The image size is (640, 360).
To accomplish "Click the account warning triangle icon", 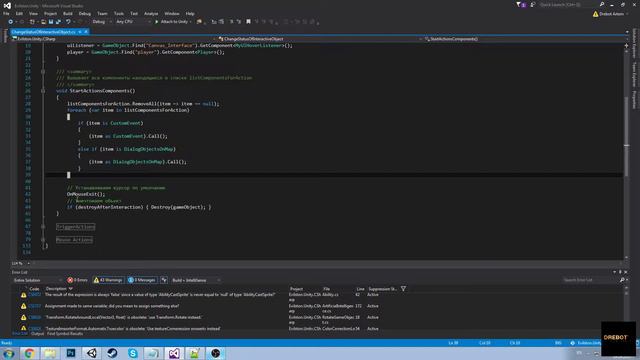I will pyautogui.click(x=596, y=14).
